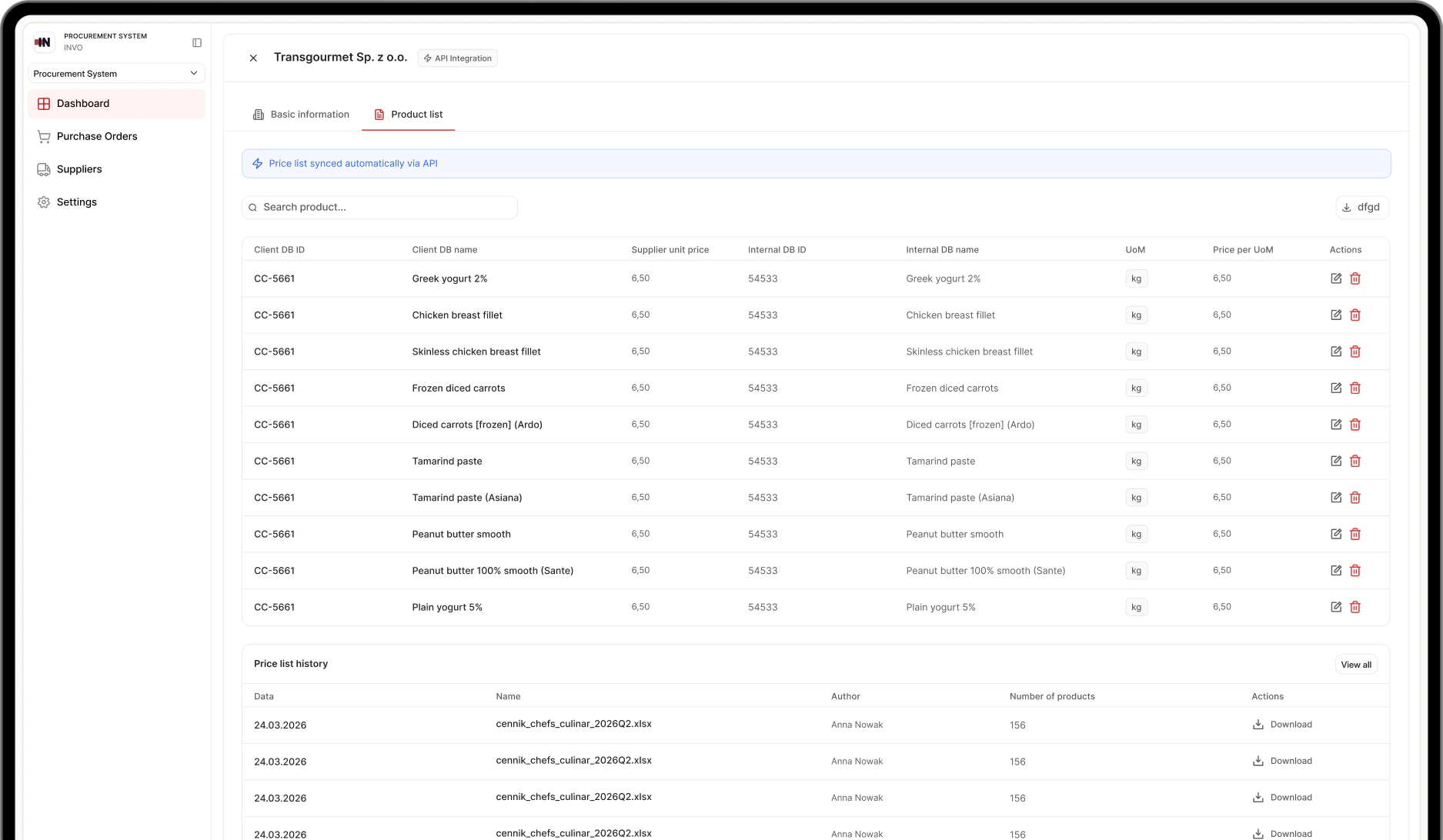The width and height of the screenshot is (1443, 840).
Task: Edit the Chicken breast fillet row
Action: coord(1336,315)
